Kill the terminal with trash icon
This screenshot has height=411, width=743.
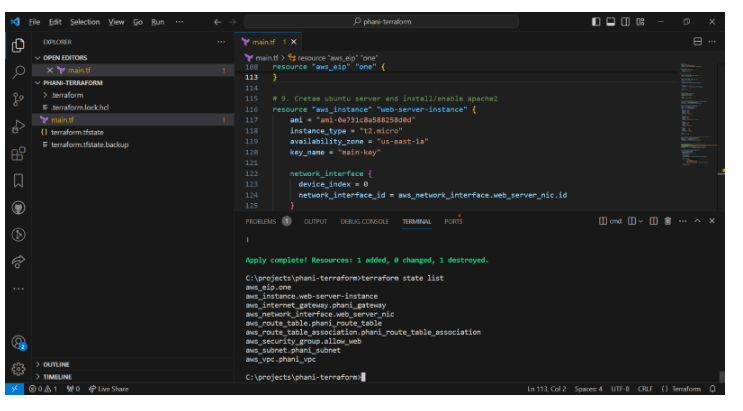click(x=667, y=221)
